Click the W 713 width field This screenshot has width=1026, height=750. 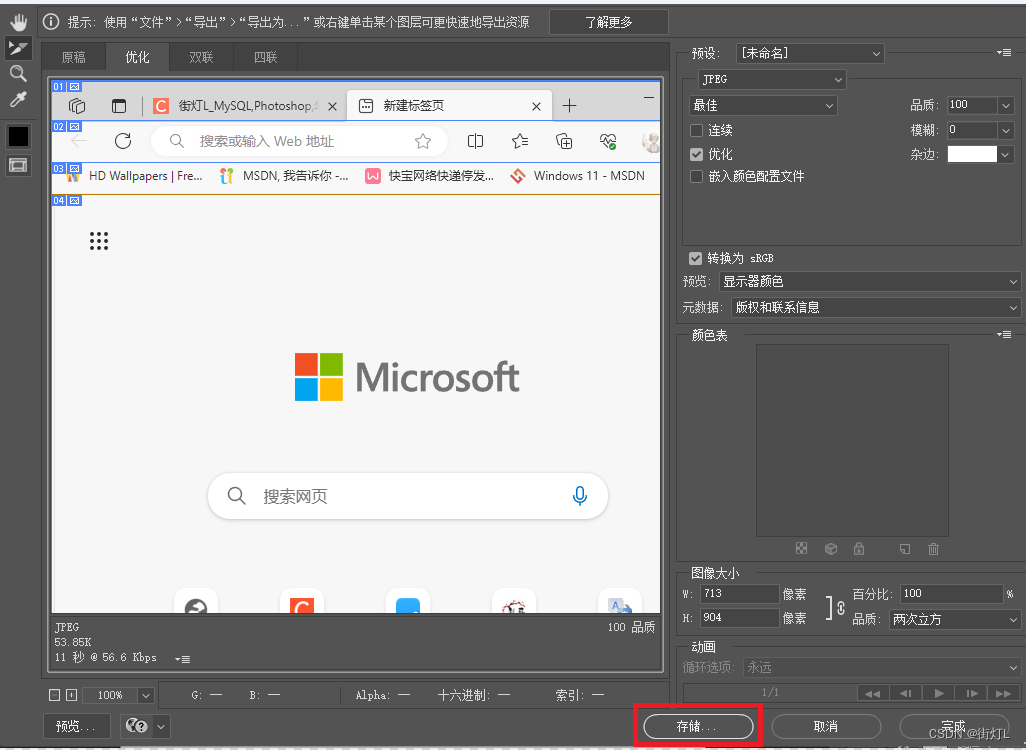click(739, 594)
